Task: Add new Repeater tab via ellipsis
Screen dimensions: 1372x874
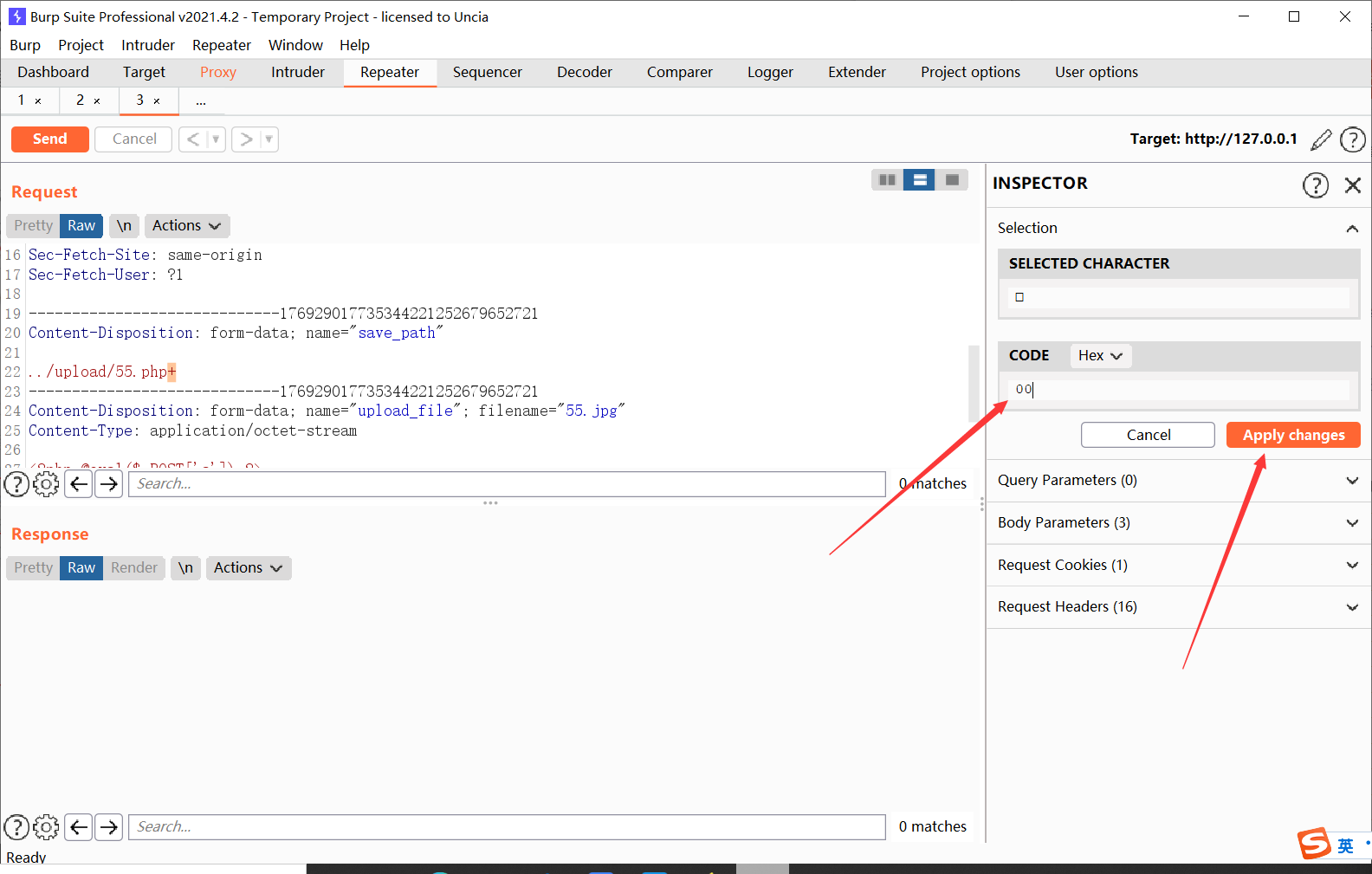Action: [x=201, y=100]
